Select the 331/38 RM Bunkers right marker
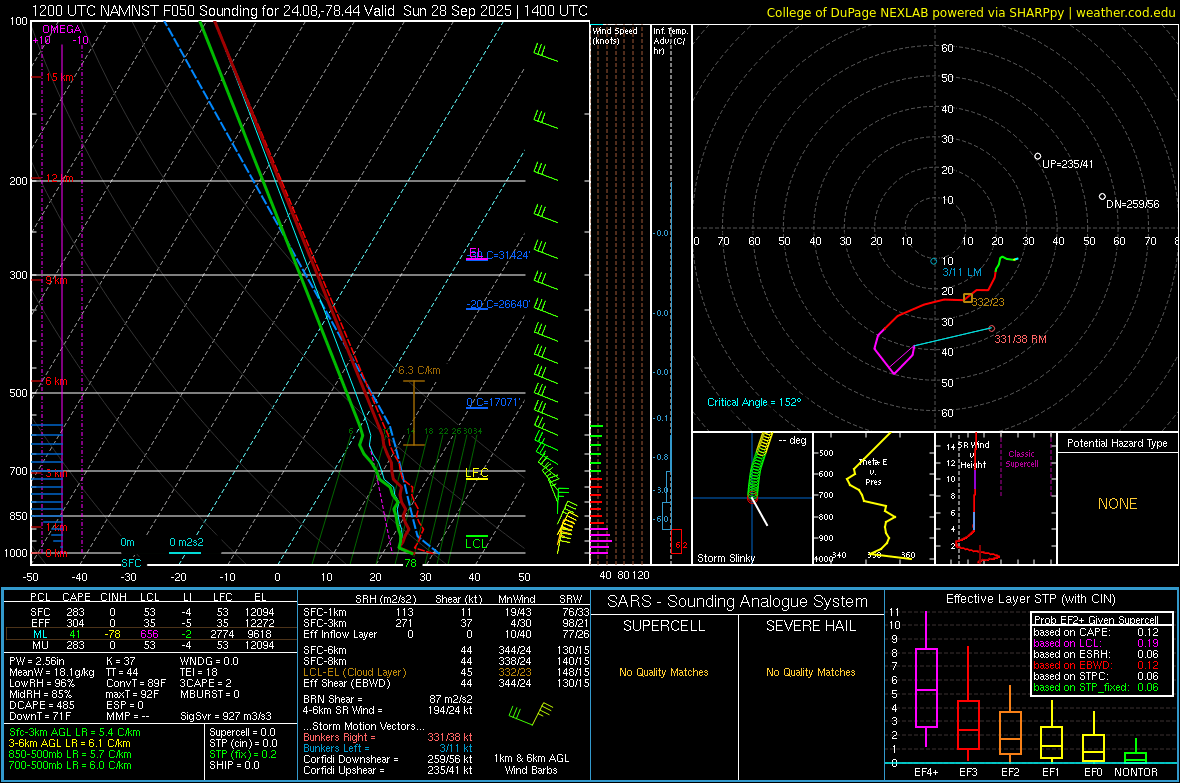This screenshot has height=783, width=1180. 992,328
